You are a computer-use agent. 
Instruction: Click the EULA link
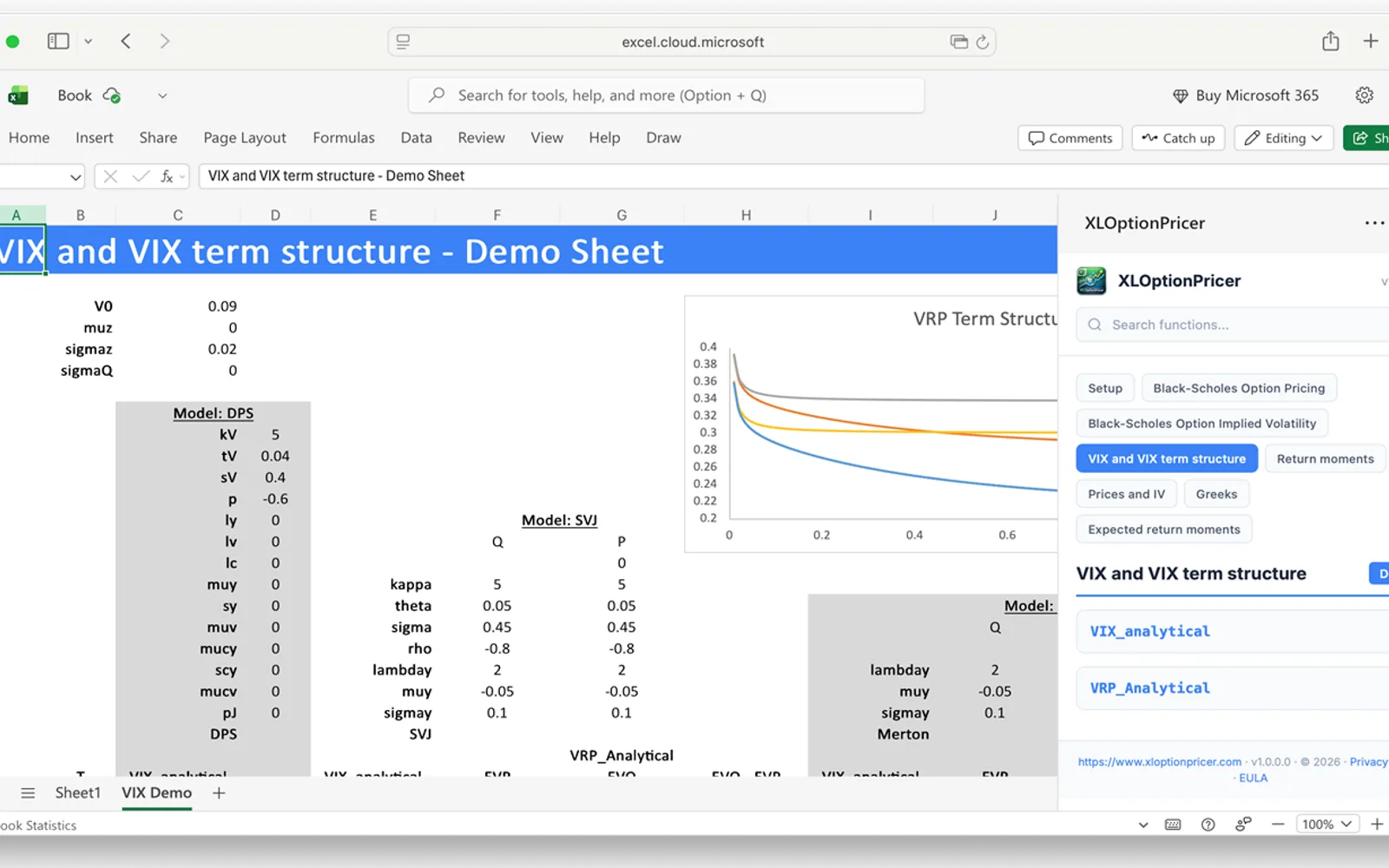point(1253,778)
